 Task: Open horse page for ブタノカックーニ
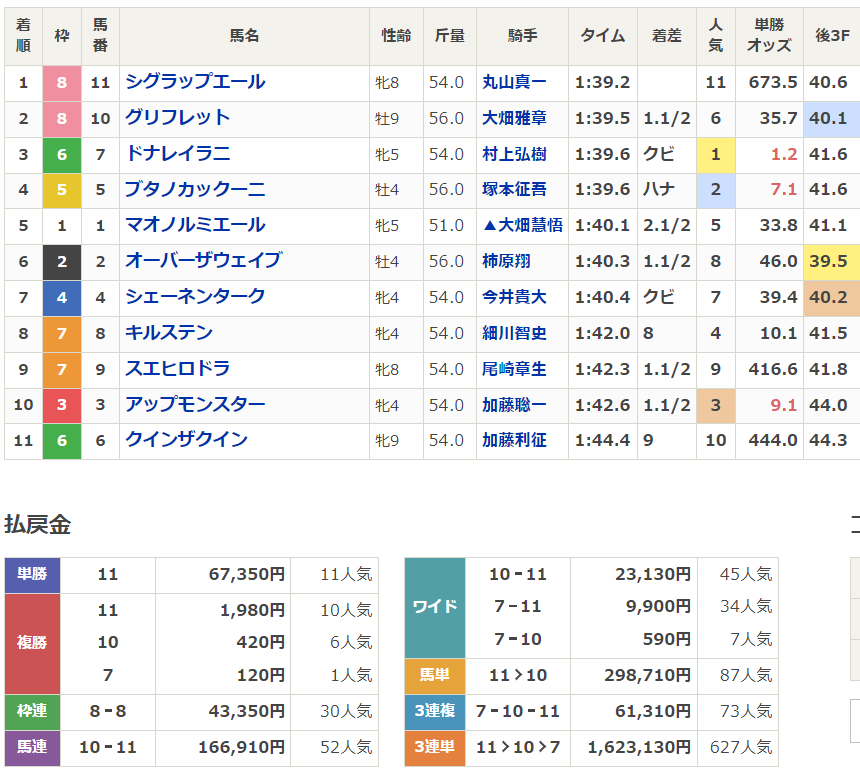[x=195, y=190]
